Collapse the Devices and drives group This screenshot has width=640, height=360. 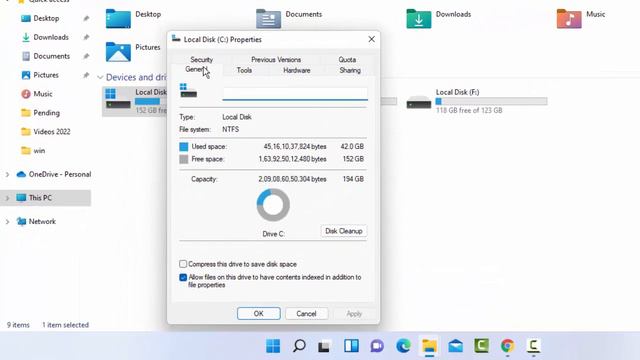point(100,77)
